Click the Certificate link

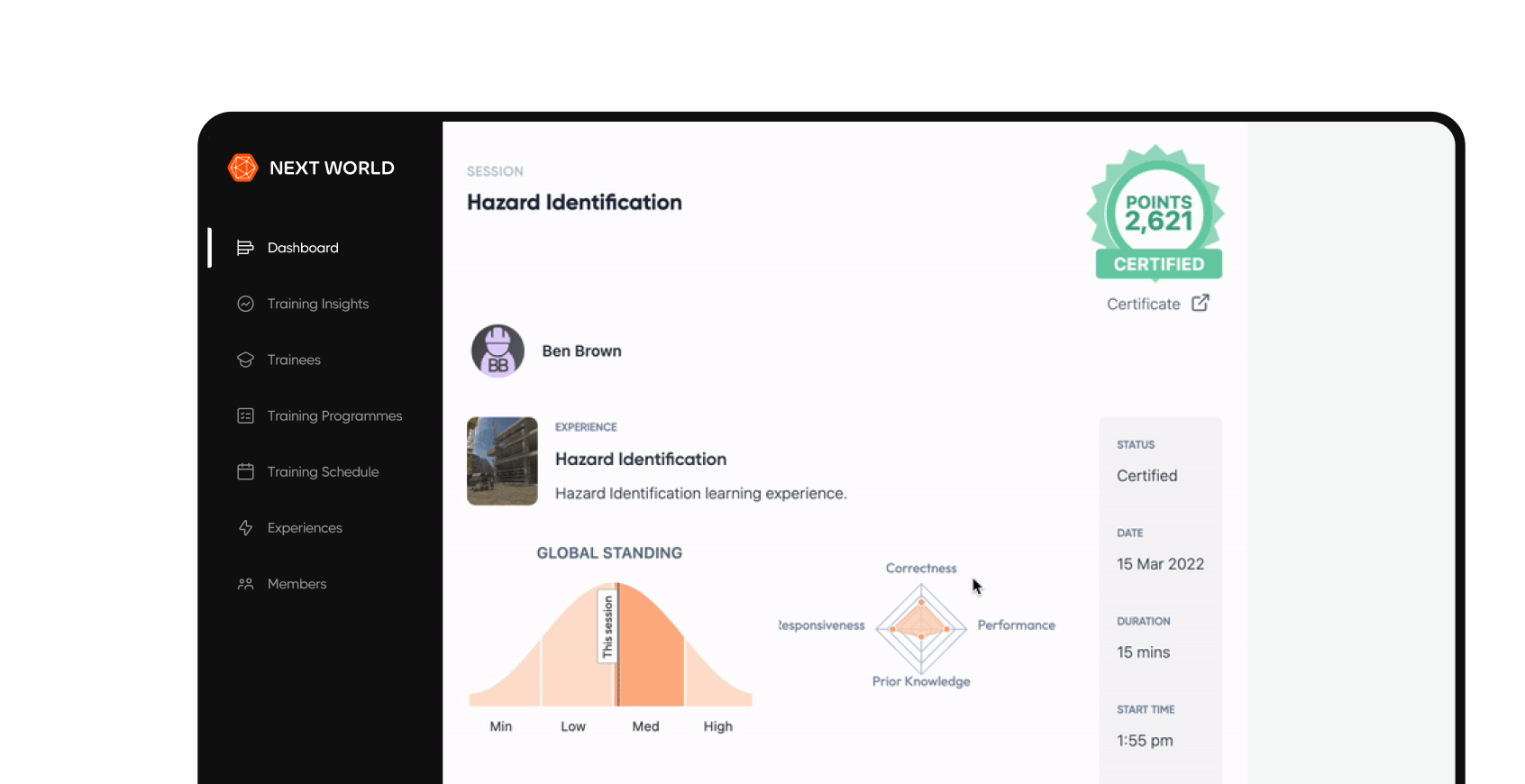(1143, 304)
